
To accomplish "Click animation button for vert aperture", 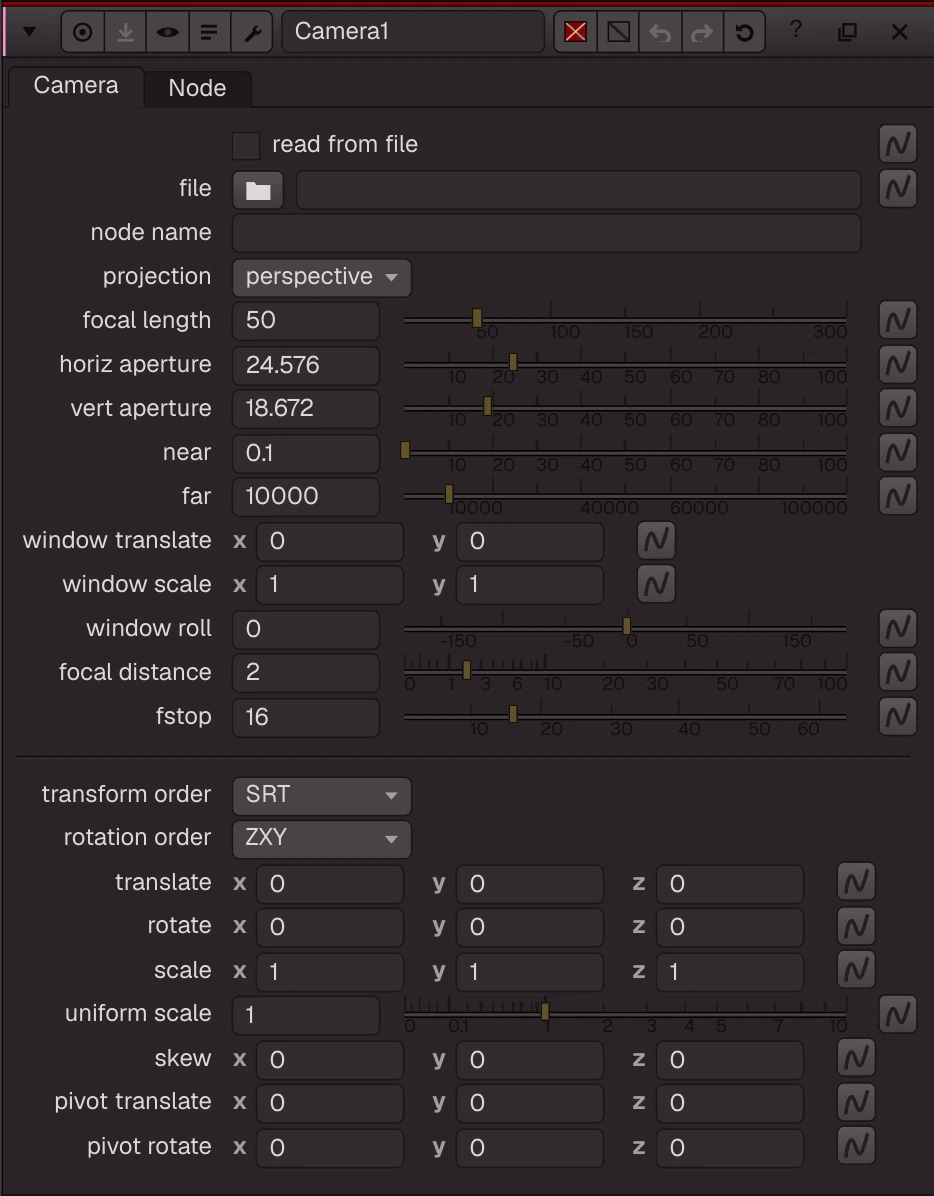I will pyautogui.click(x=897, y=408).
